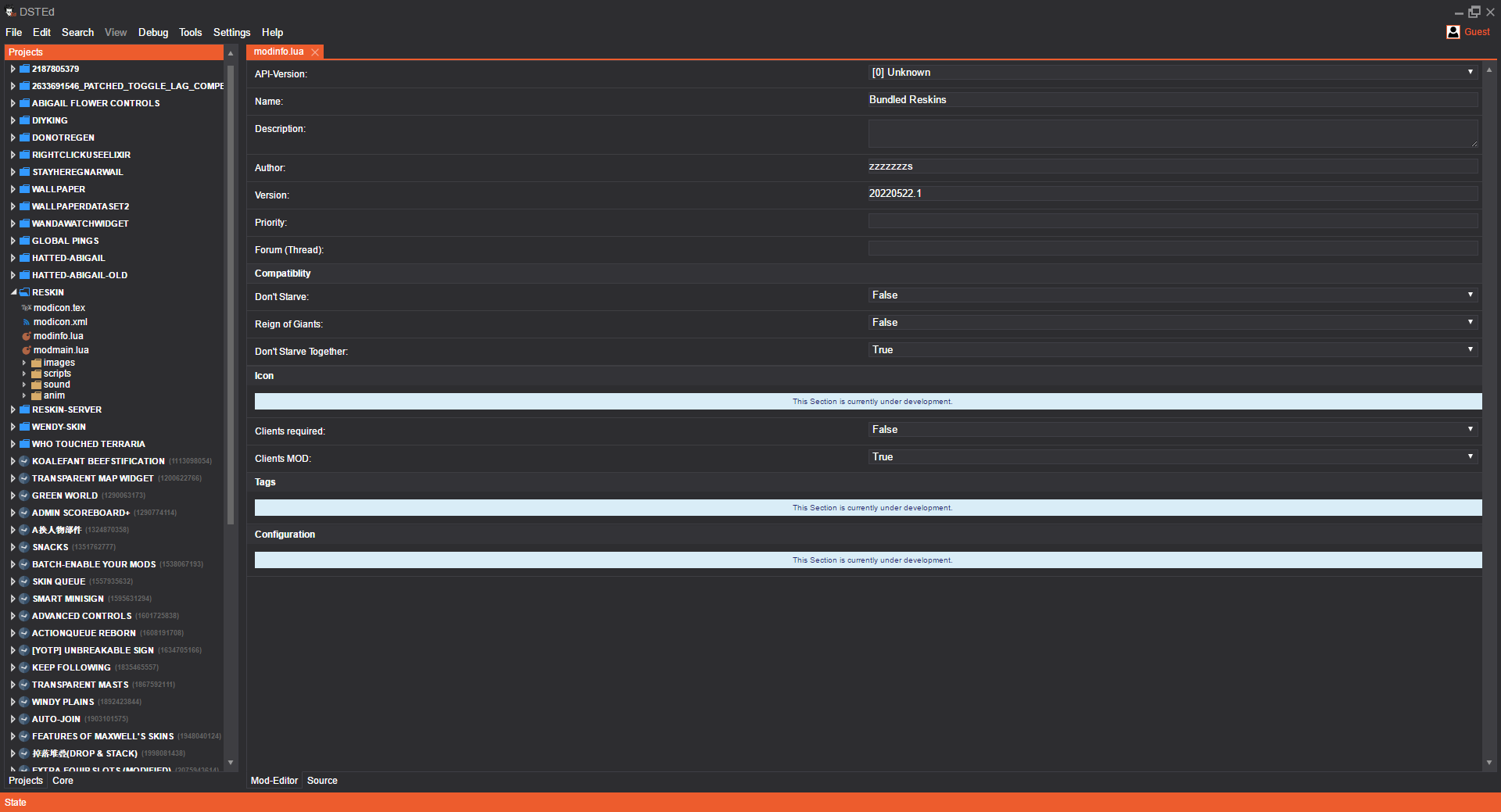This screenshot has width=1501, height=812.
Task: Select WHO TOUCHED TERRARIA project
Action: click(x=88, y=444)
